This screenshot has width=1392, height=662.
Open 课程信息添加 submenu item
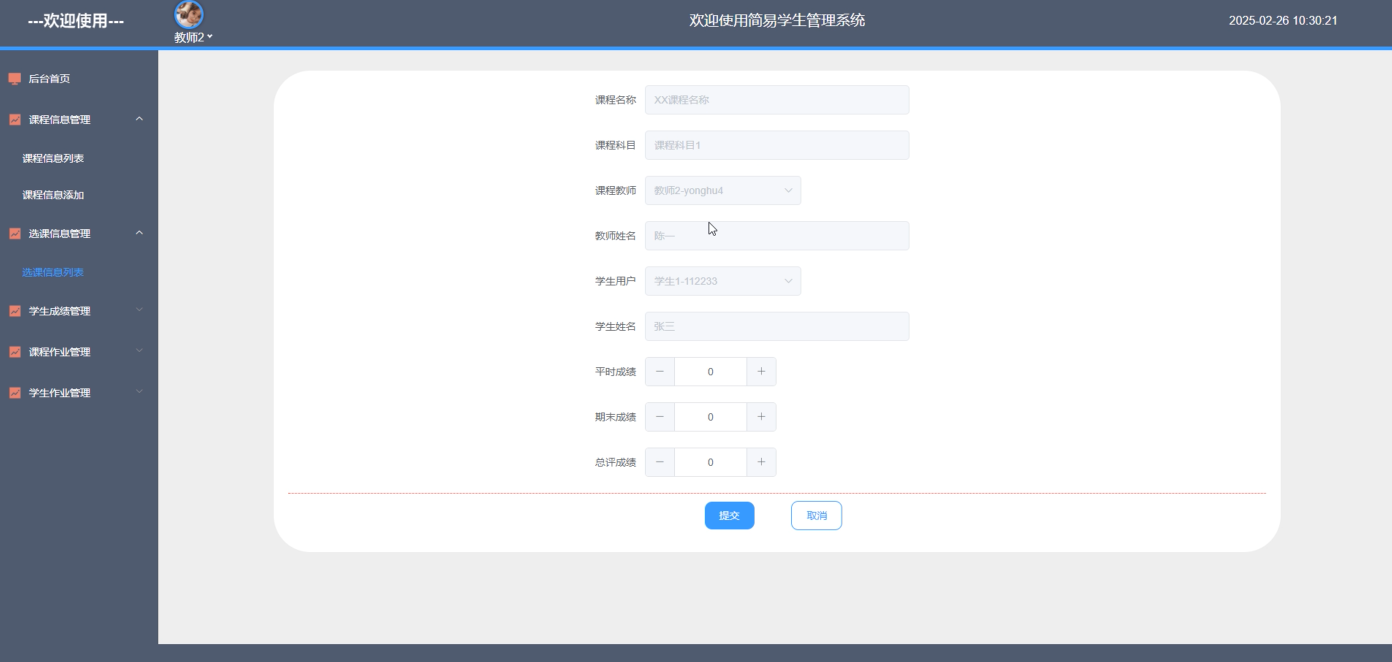click(x=53, y=195)
